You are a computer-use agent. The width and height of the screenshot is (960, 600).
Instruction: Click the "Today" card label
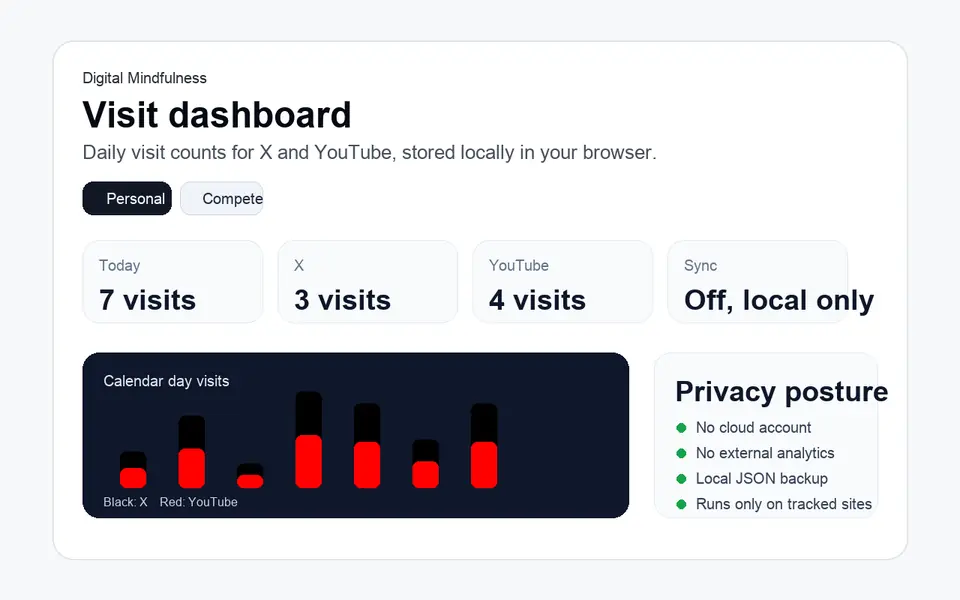pos(120,266)
